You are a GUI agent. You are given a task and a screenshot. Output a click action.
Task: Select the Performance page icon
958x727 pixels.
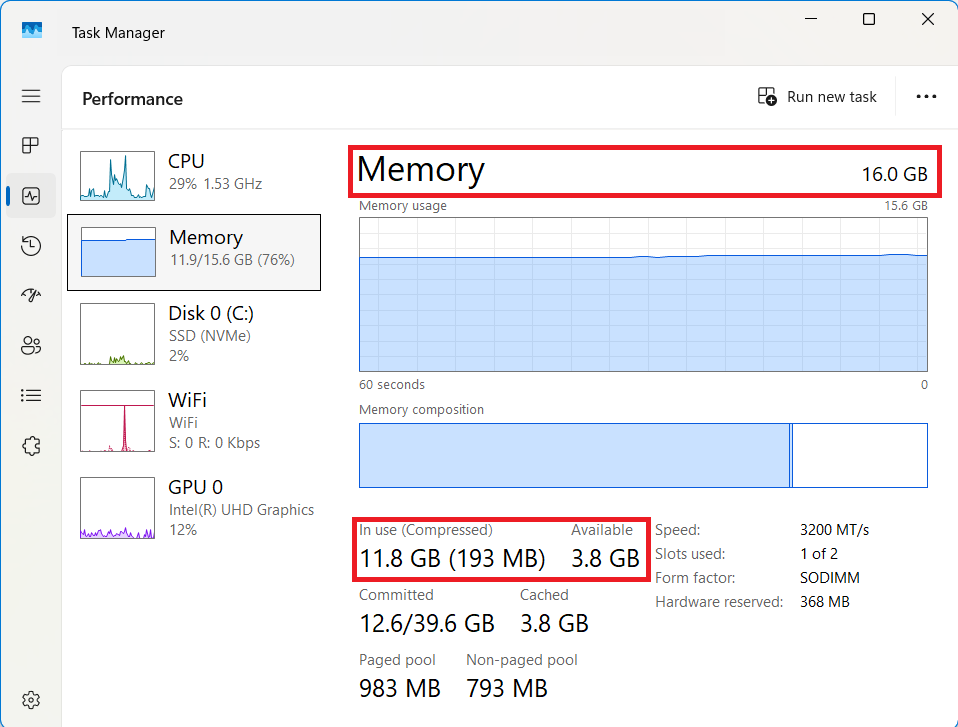point(31,196)
